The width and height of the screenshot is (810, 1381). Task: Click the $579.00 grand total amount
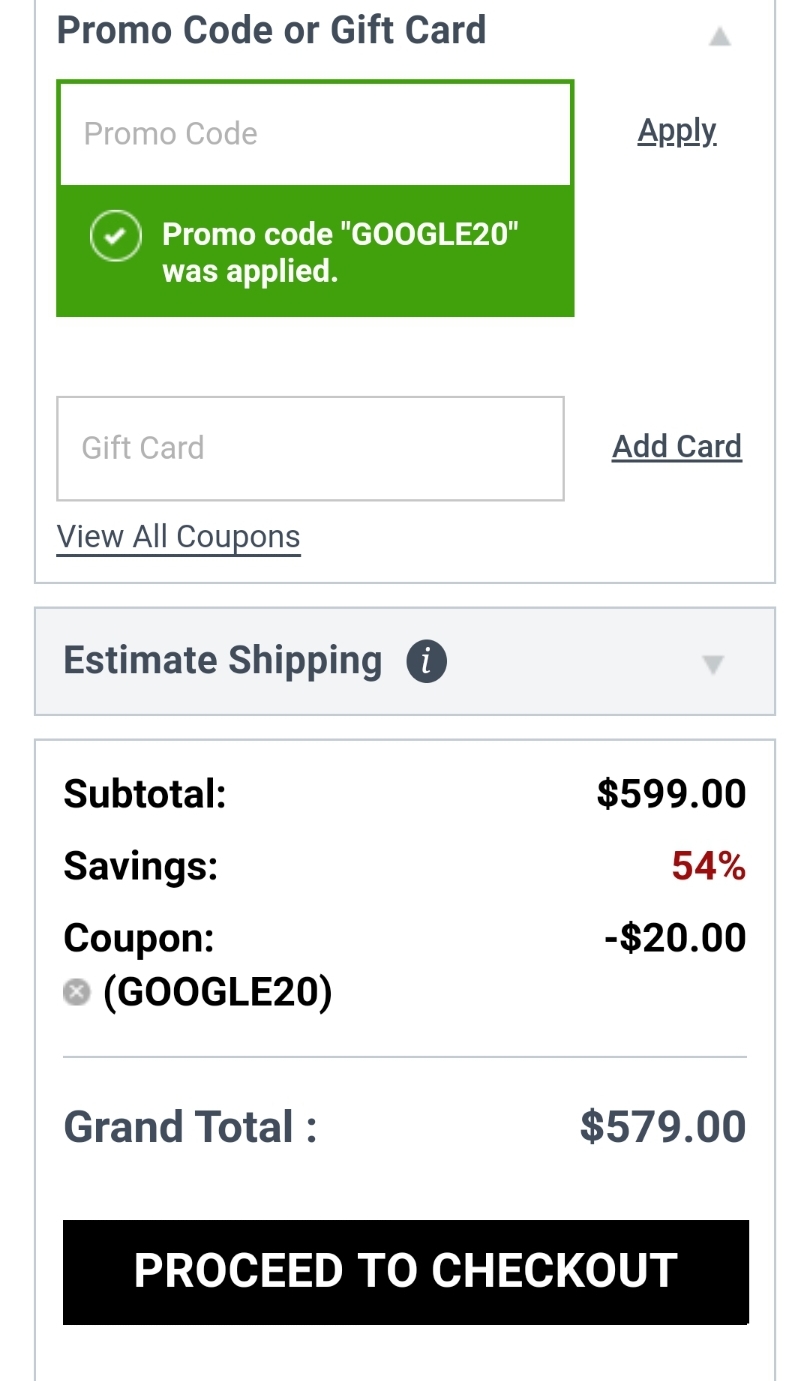(x=663, y=1127)
